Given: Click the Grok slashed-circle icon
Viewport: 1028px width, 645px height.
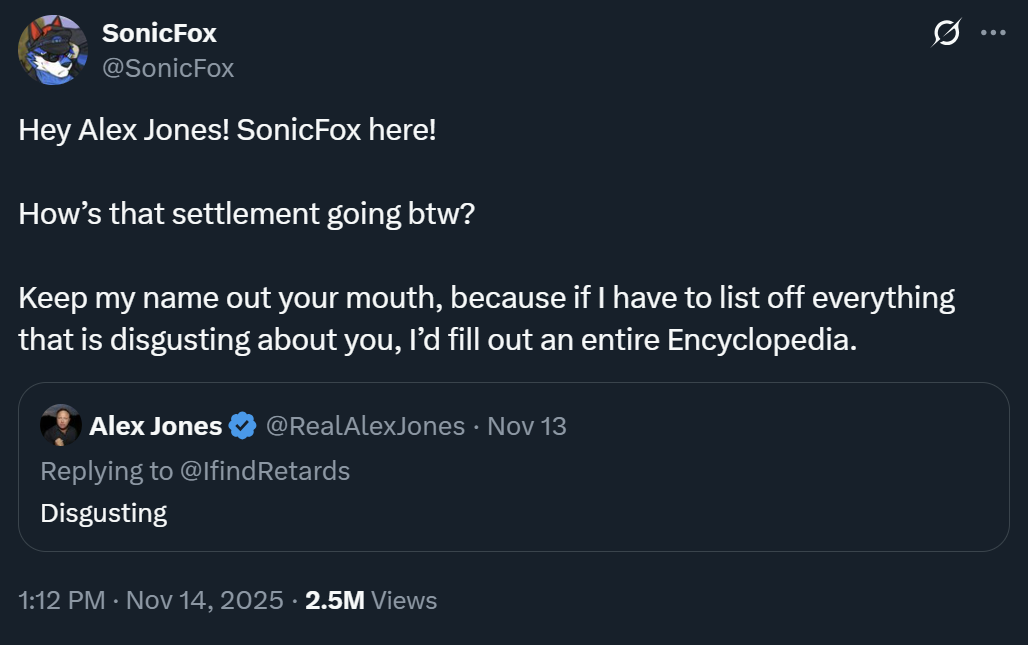Looking at the screenshot, I should [945, 34].
